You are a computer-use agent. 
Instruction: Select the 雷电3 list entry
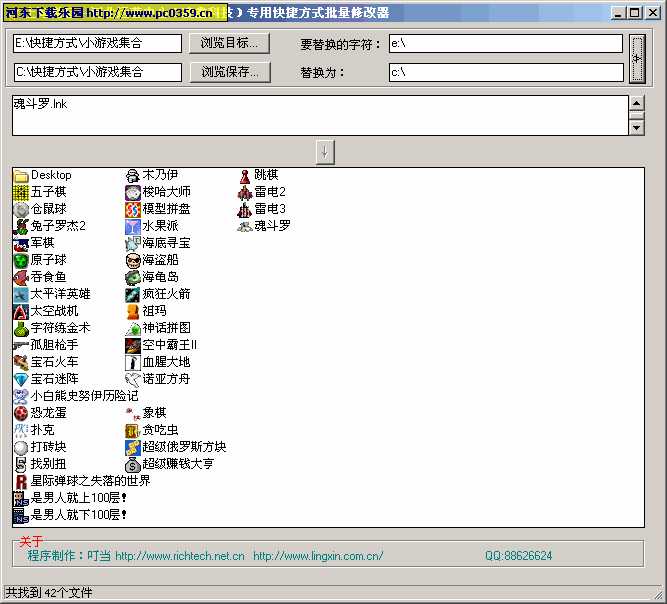point(262,209)
